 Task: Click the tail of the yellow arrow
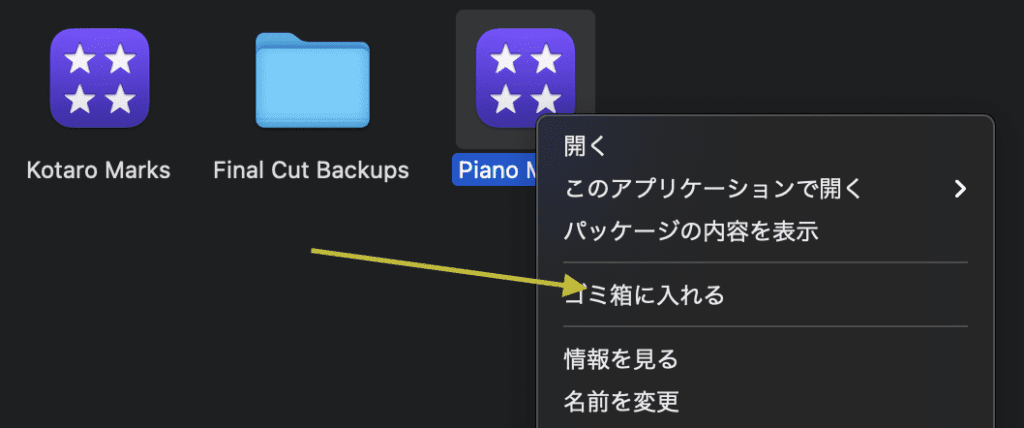pos(315,251)
